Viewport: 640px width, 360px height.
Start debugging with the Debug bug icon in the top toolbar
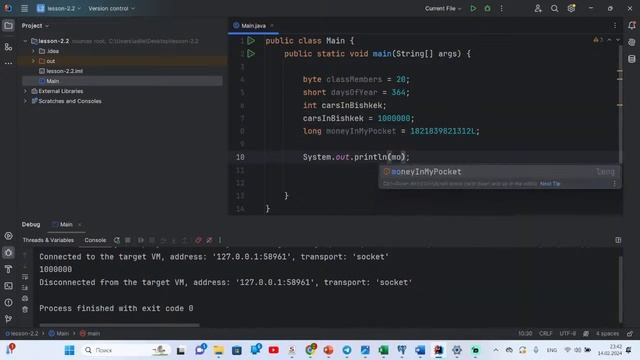pos(487,8)
